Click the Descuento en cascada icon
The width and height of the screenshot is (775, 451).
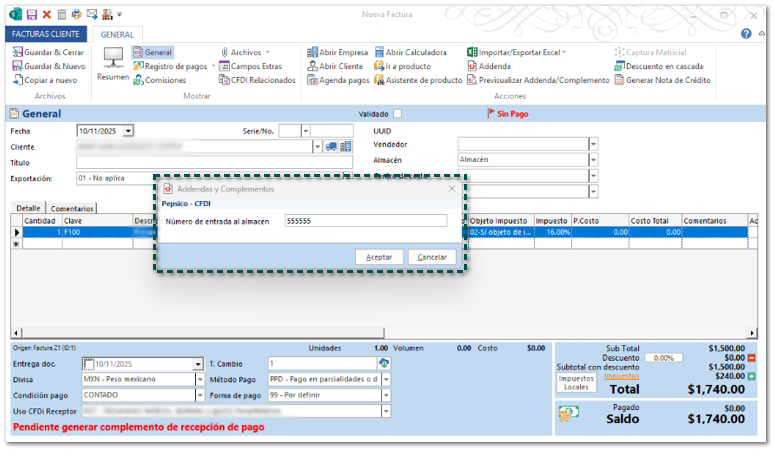619,66
